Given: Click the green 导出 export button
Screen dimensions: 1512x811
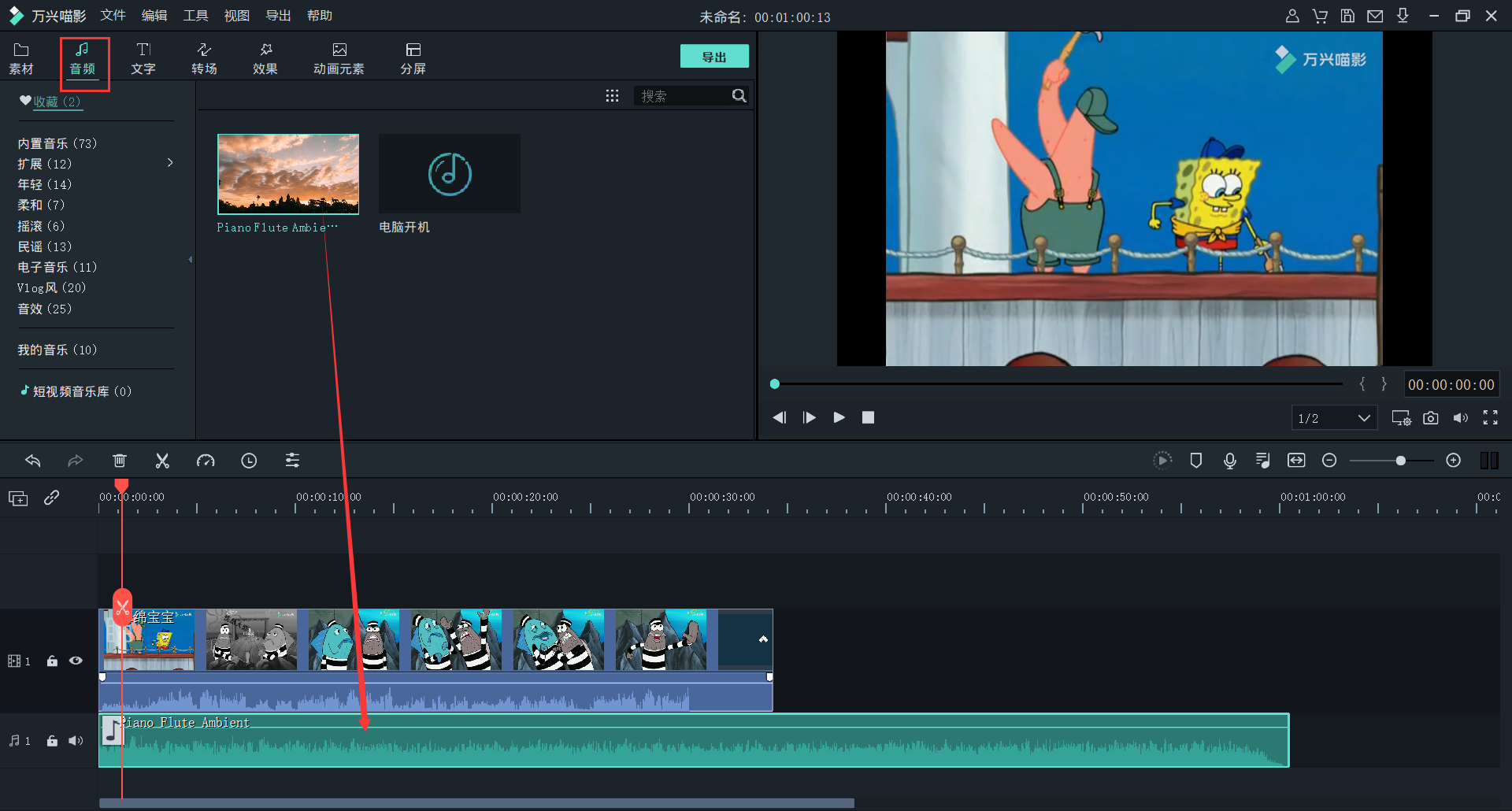Looking at the screenshot, I should point(713,57).
